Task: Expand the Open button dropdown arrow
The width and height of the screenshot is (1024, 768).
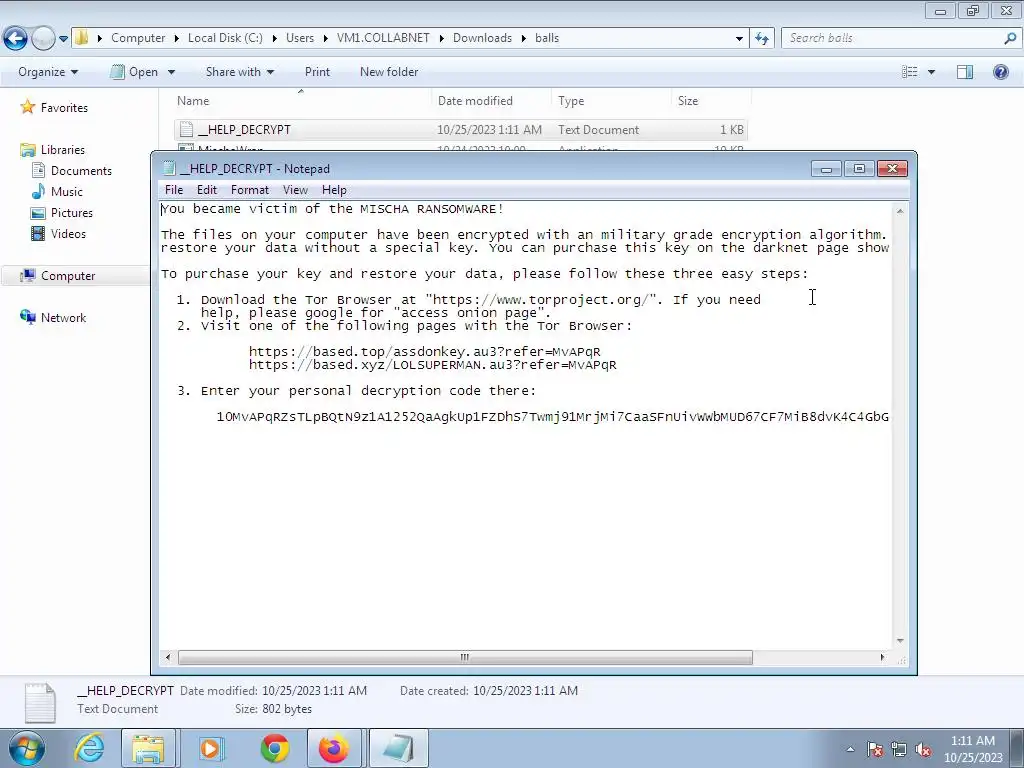Action: pyautogui.click(x=171, y=72)
